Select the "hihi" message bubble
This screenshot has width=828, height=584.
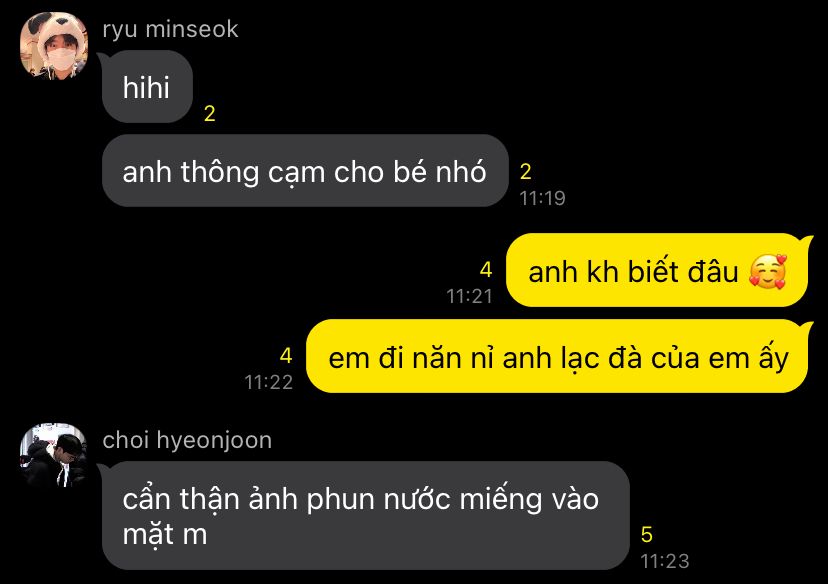[x=147, y=87]
